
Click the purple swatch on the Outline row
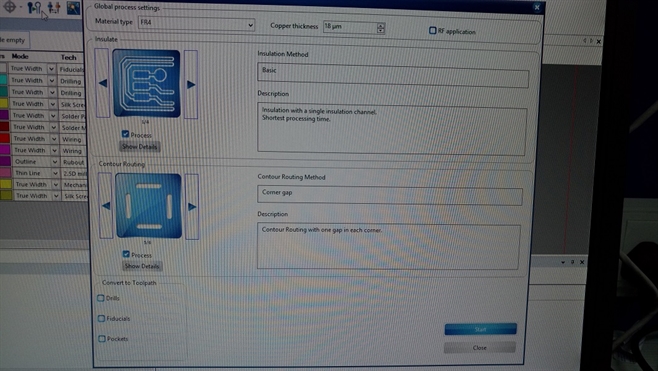pos(5,161)
